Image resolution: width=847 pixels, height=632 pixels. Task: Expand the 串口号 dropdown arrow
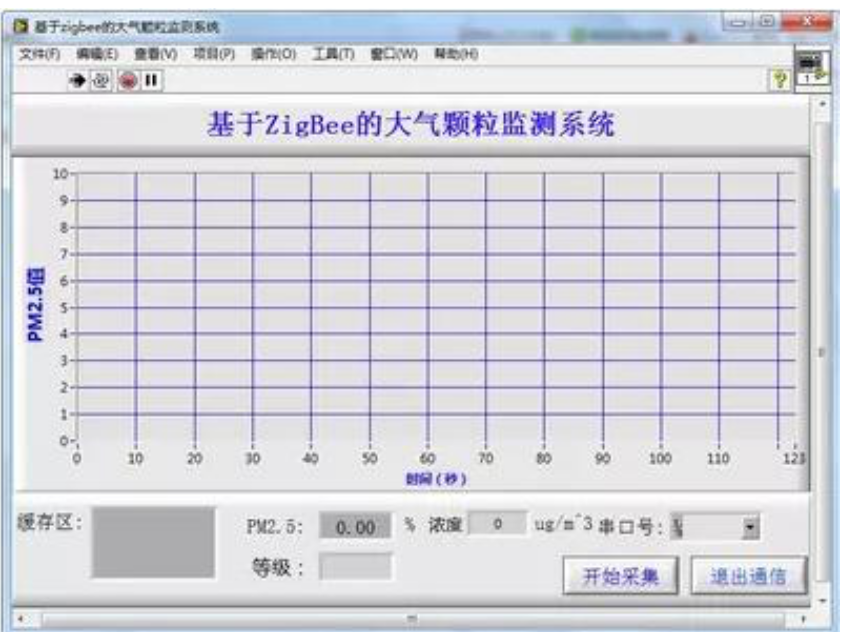750,527
